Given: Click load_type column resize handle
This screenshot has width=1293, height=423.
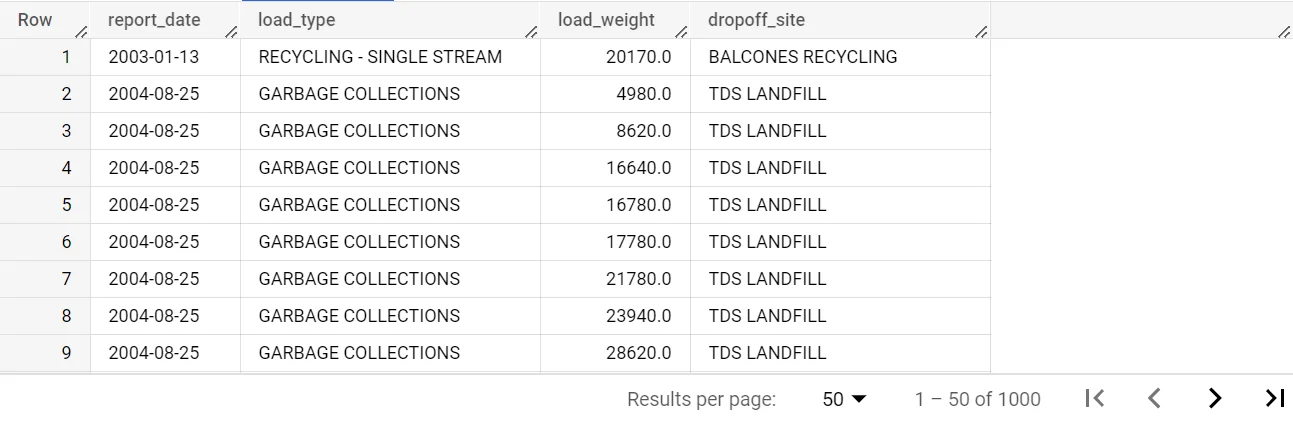Looking at the screenshot, I should pos(532,32).
